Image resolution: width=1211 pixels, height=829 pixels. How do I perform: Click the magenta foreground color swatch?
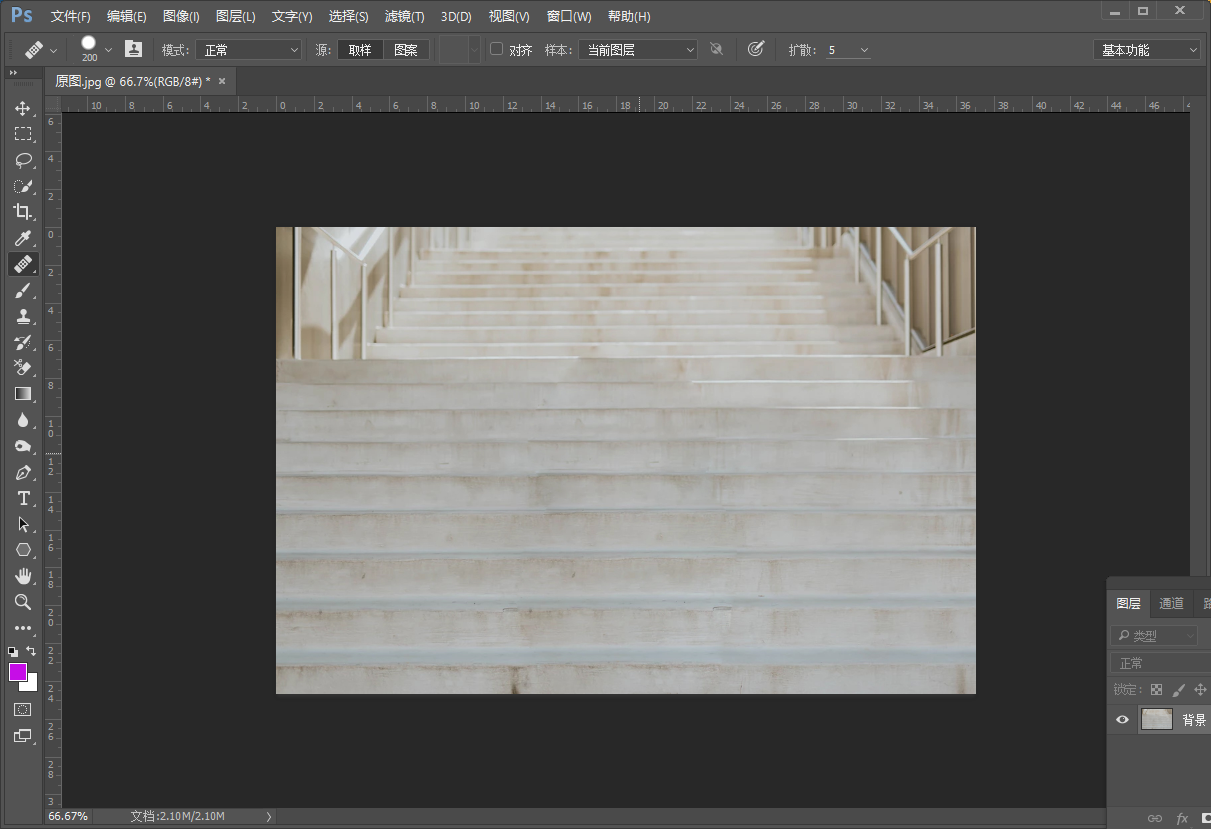[x=18, y=672]
